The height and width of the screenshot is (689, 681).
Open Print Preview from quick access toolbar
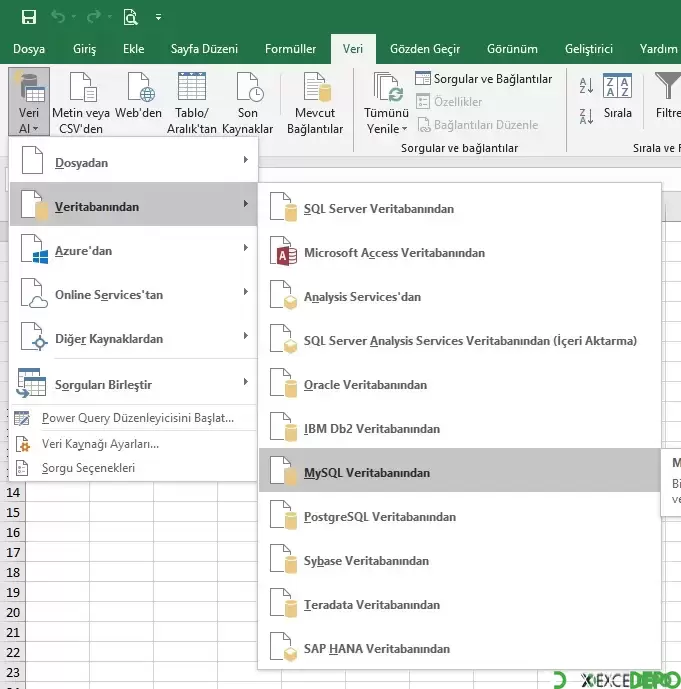tap(130, 17)
